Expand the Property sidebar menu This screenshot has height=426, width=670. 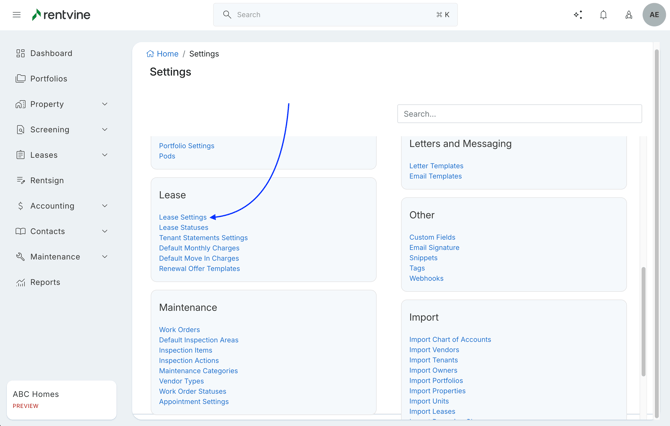coord(104,104)
